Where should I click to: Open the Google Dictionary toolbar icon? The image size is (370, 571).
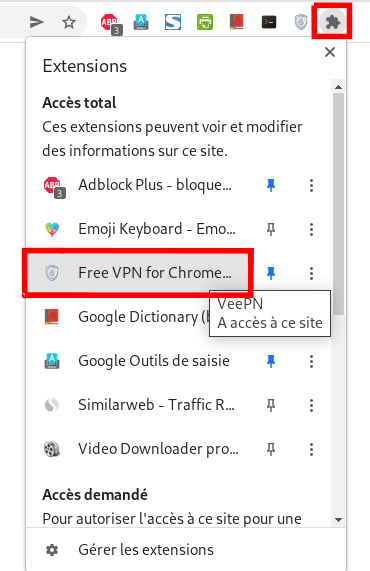(236, 22)
